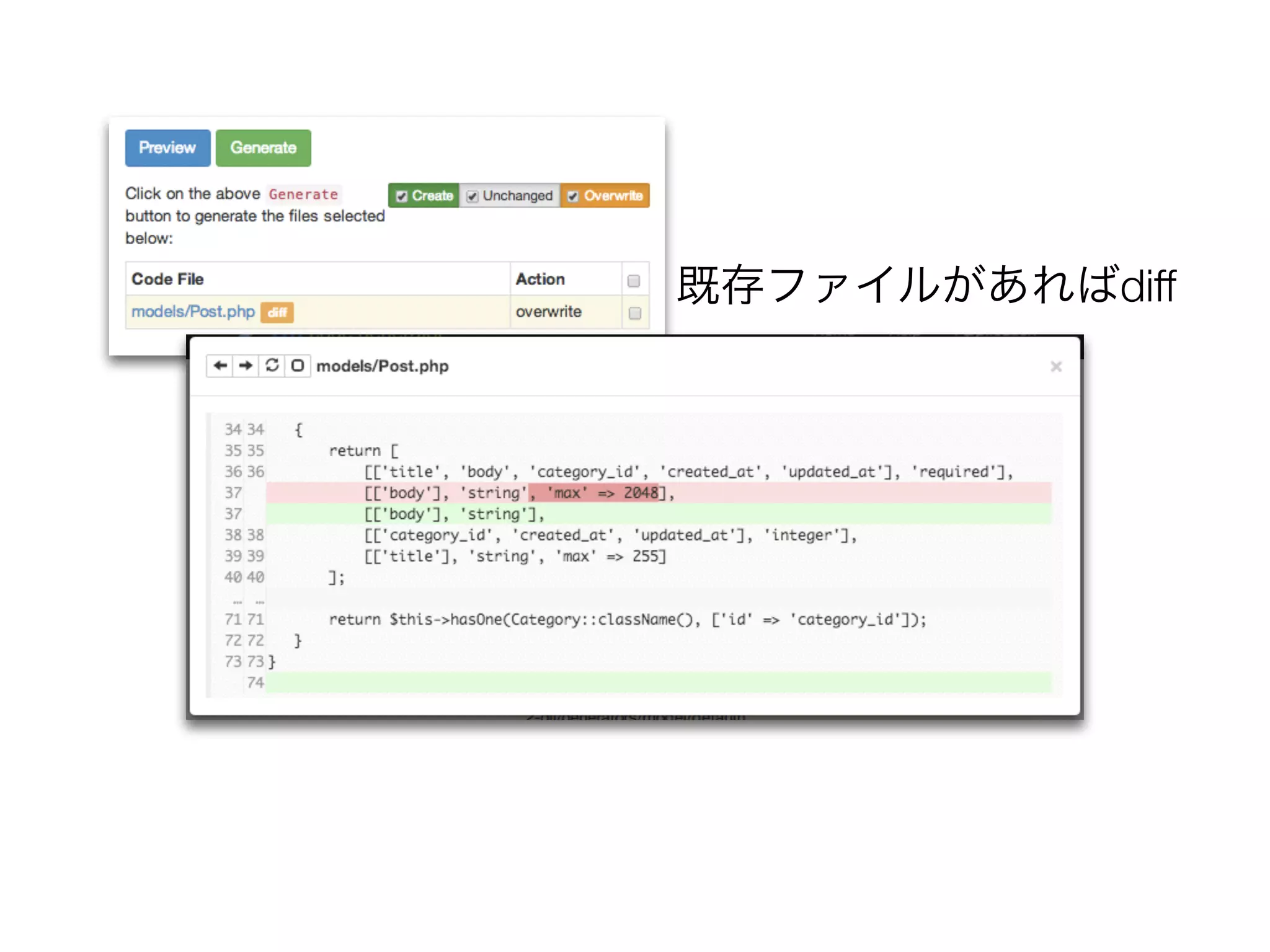Click the 'overwrite' action cell
1270x952 pixels.
point(566,312)
